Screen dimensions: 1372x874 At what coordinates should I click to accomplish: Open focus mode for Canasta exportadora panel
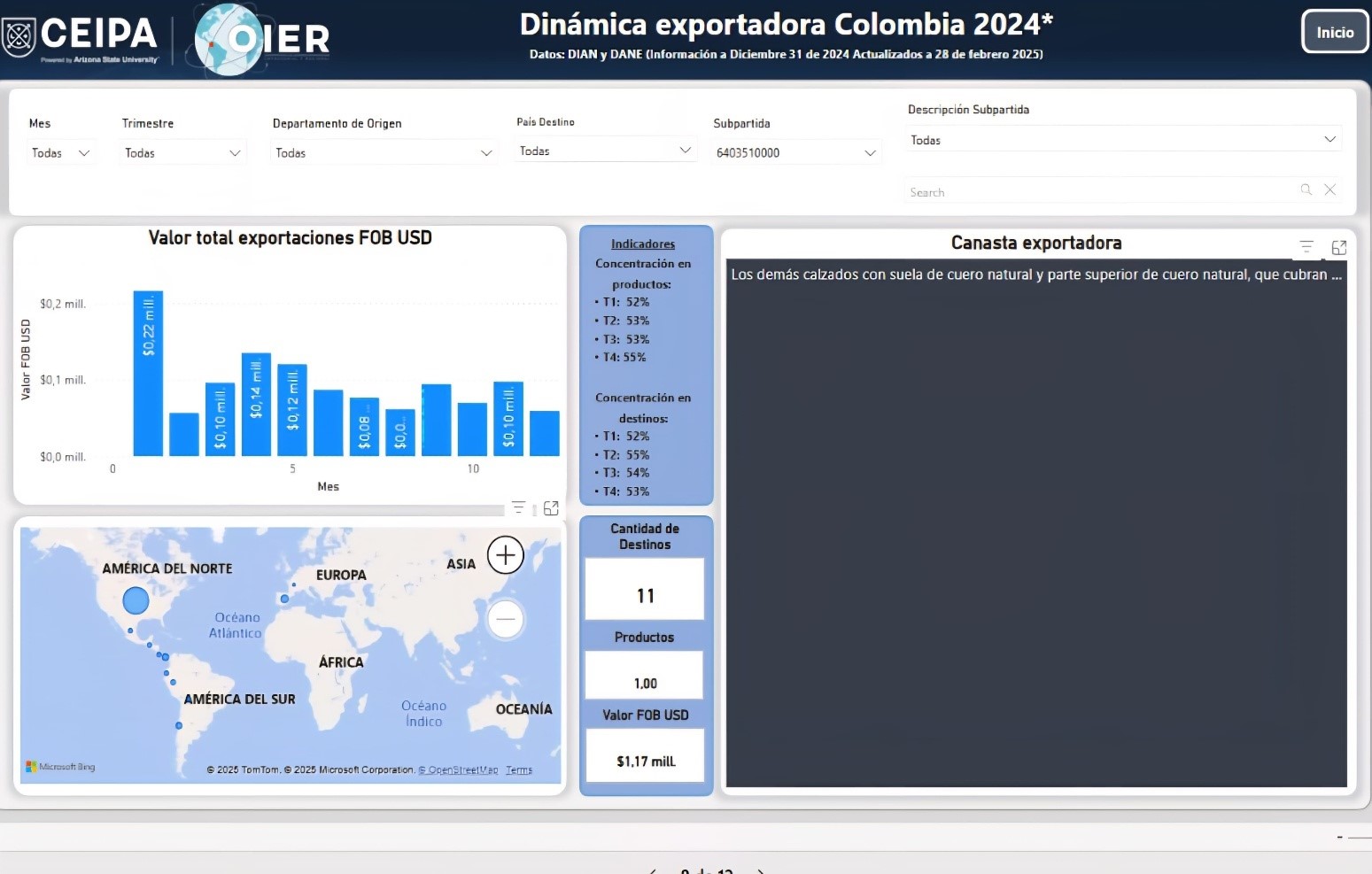tap(1339, 248)
